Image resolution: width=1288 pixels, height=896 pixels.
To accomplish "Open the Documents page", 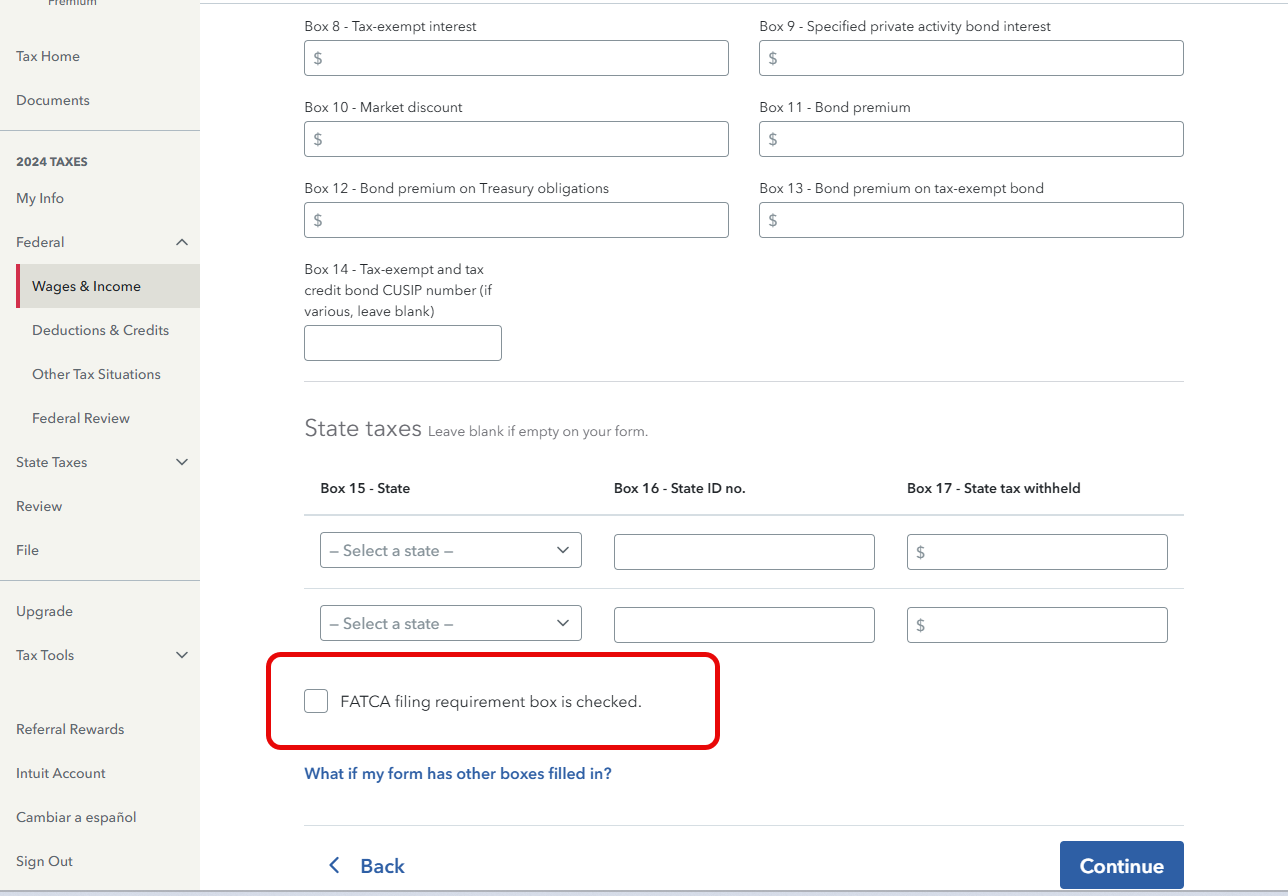I will coord(53,100).
